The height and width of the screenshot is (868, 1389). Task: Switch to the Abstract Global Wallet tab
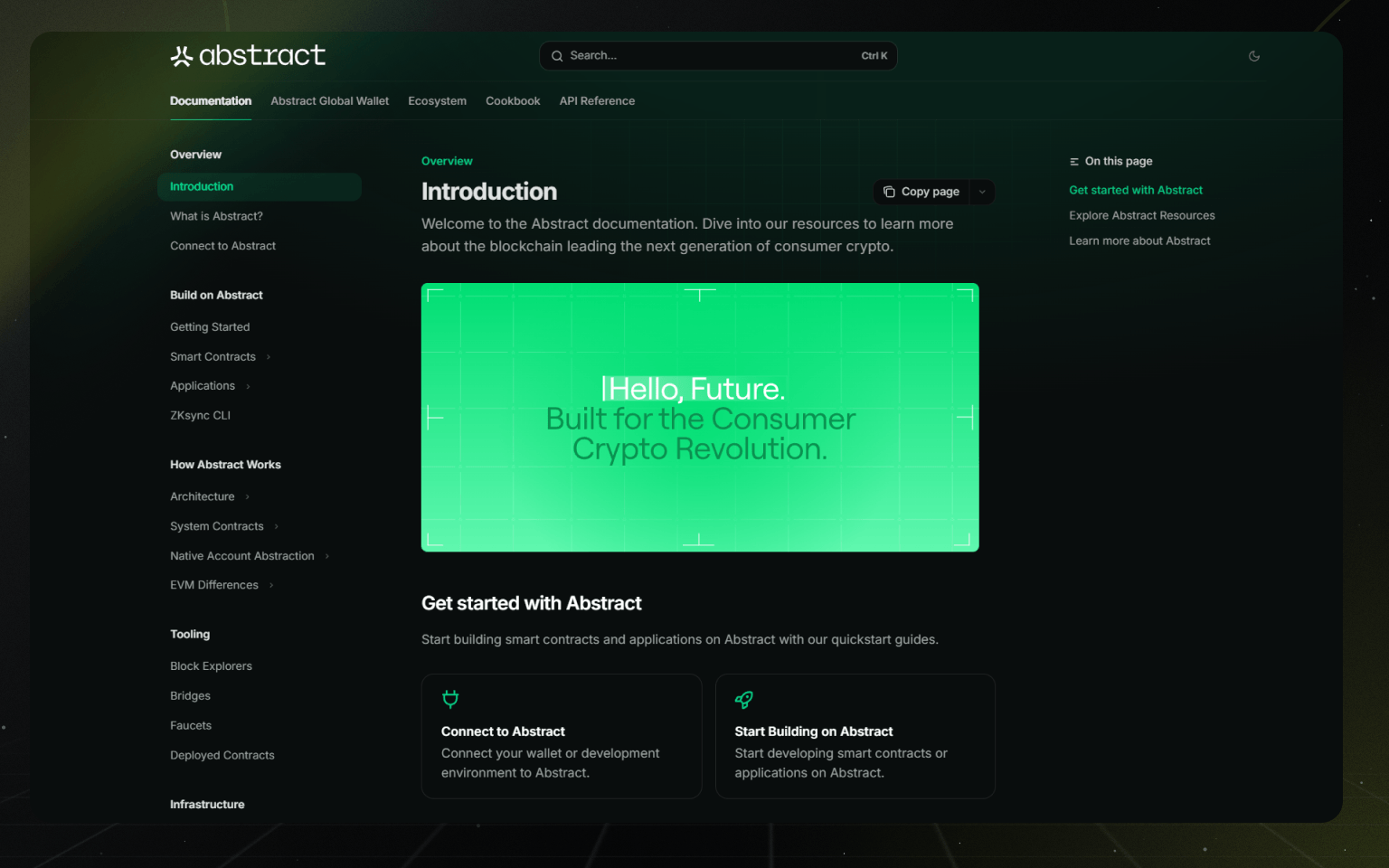pyautogui.click(x=329, y=101)
